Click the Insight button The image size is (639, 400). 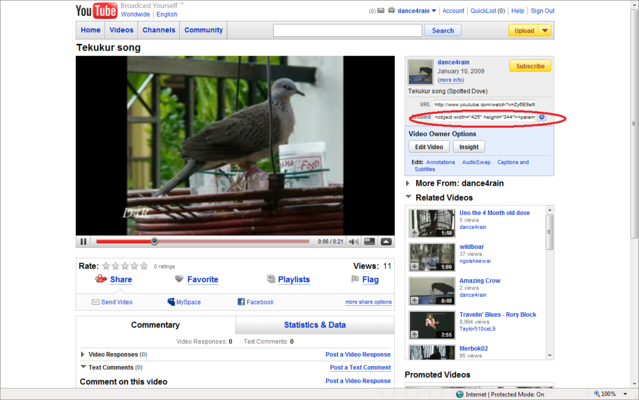click(x=469, y=147)
